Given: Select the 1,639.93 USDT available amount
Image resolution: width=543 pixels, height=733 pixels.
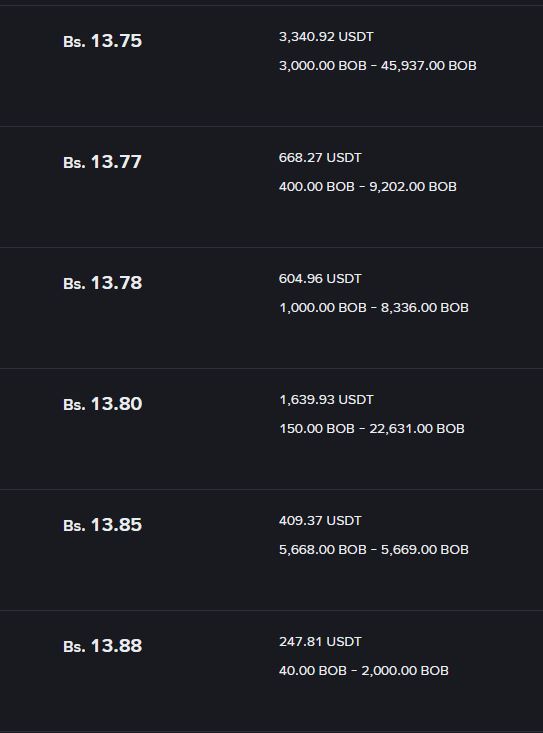Looking at the screenshot, I should pyautogui.click(x=326, y=400).
